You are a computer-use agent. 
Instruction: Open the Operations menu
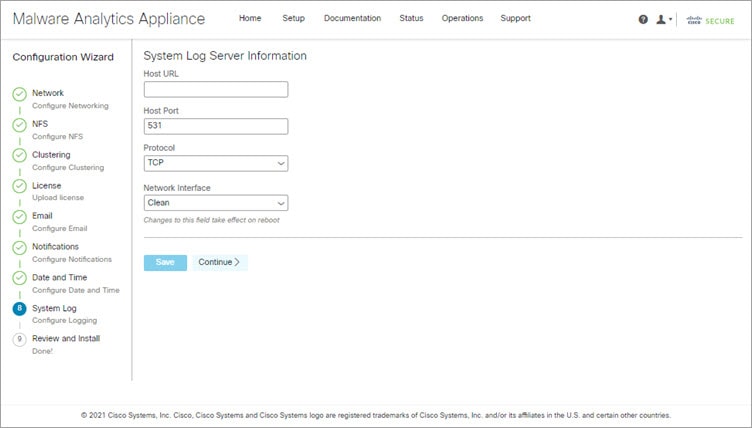462,18
